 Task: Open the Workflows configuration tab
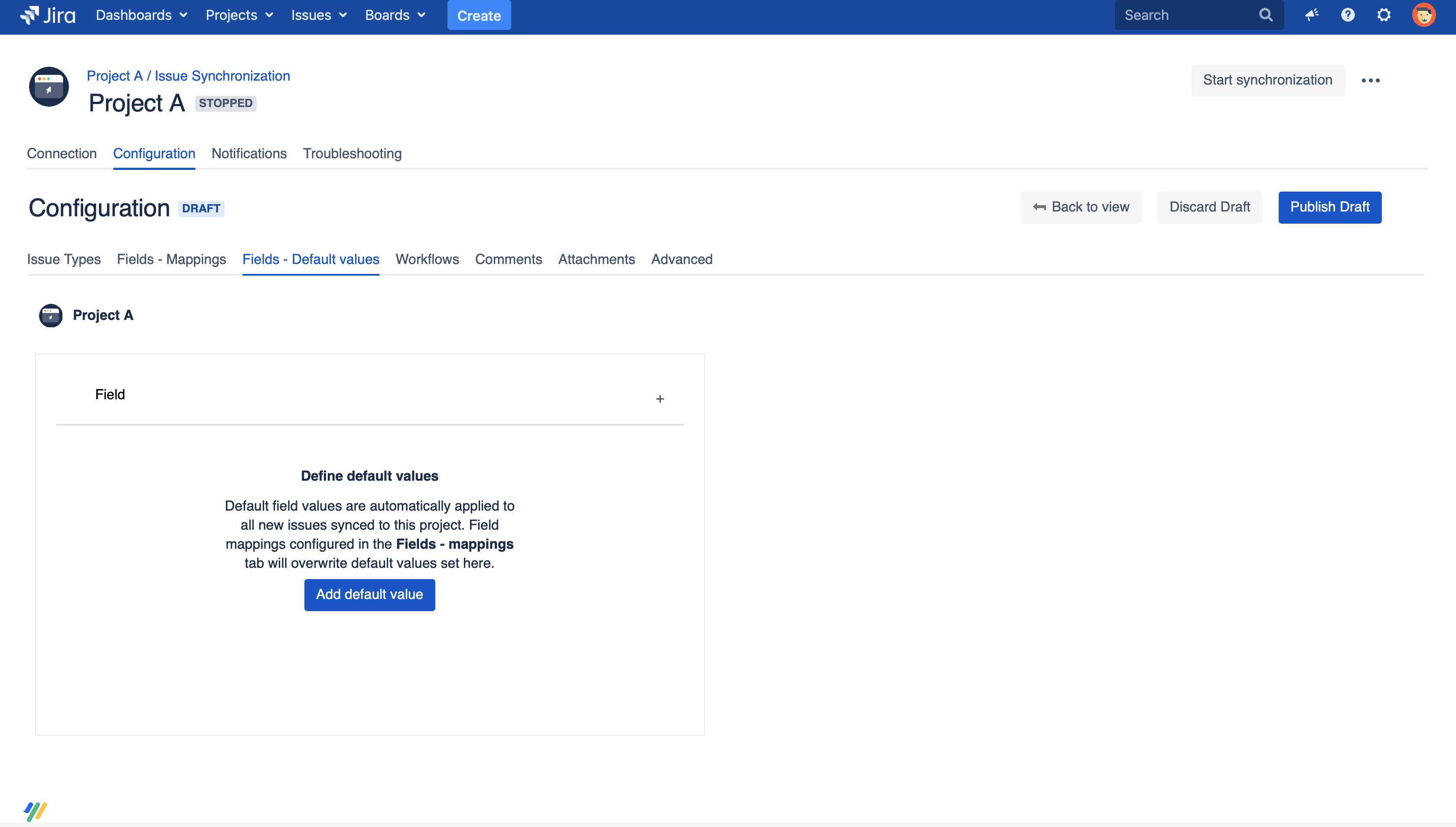pos(427,259)
